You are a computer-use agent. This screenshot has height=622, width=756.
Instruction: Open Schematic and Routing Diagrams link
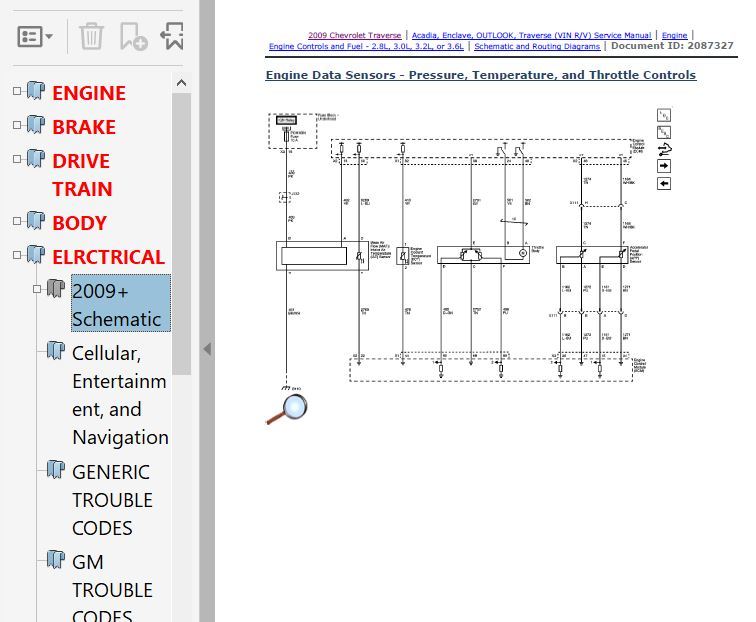(x=537, y=46)
